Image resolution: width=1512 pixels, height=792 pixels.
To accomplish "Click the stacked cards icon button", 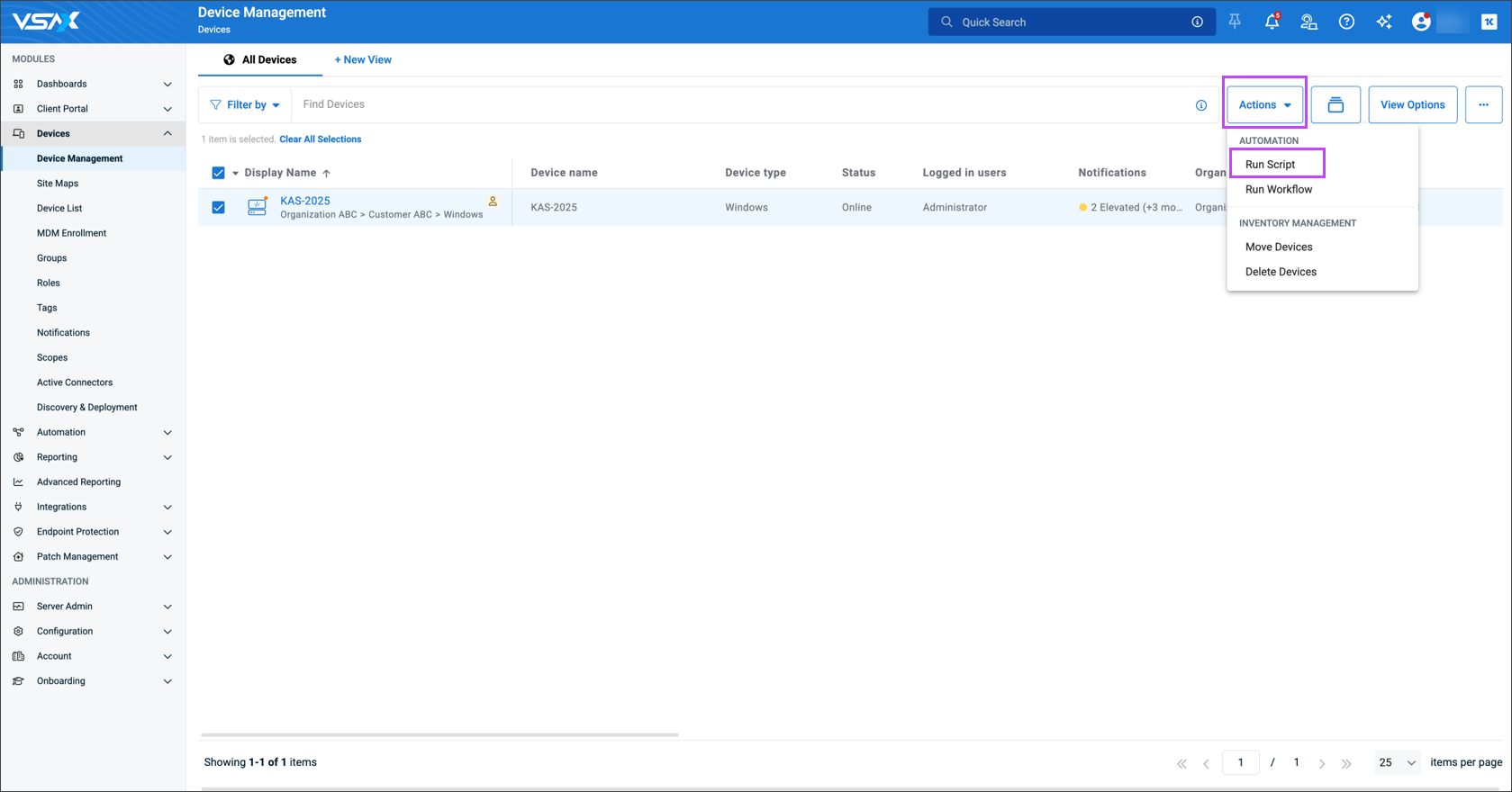I will point(1335,105).
